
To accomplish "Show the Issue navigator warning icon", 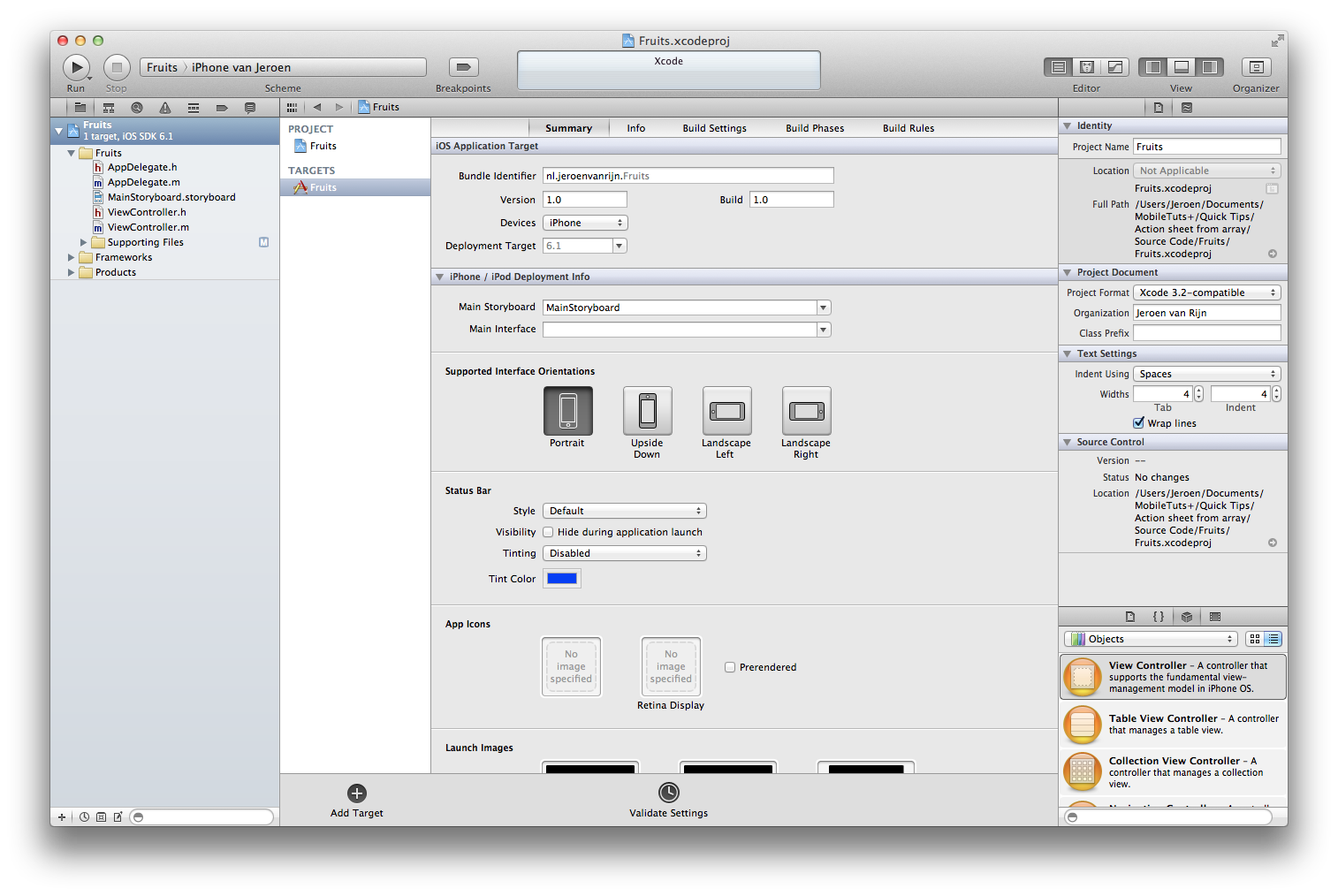I will coord(165,108).
